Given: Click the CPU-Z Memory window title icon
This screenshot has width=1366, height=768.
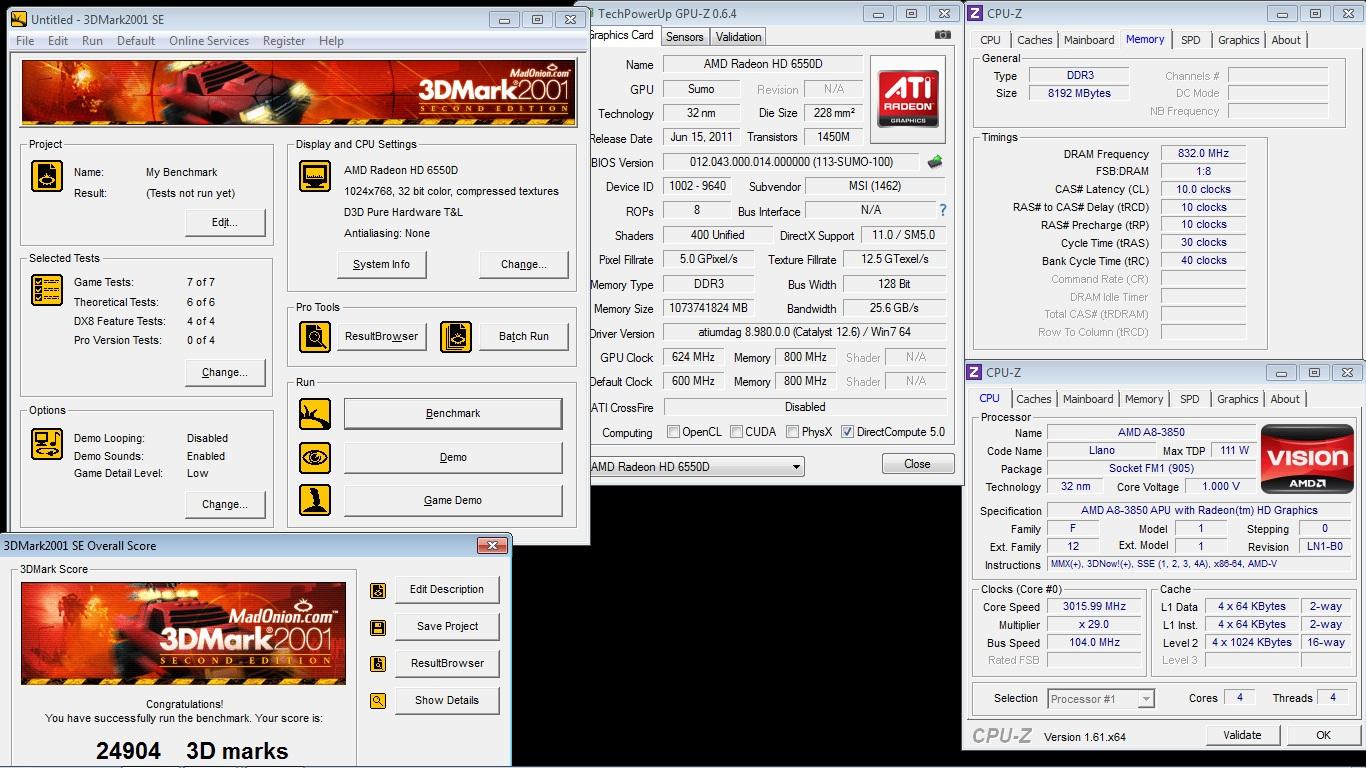Looking at the screenshot, I should pos(975,13).
